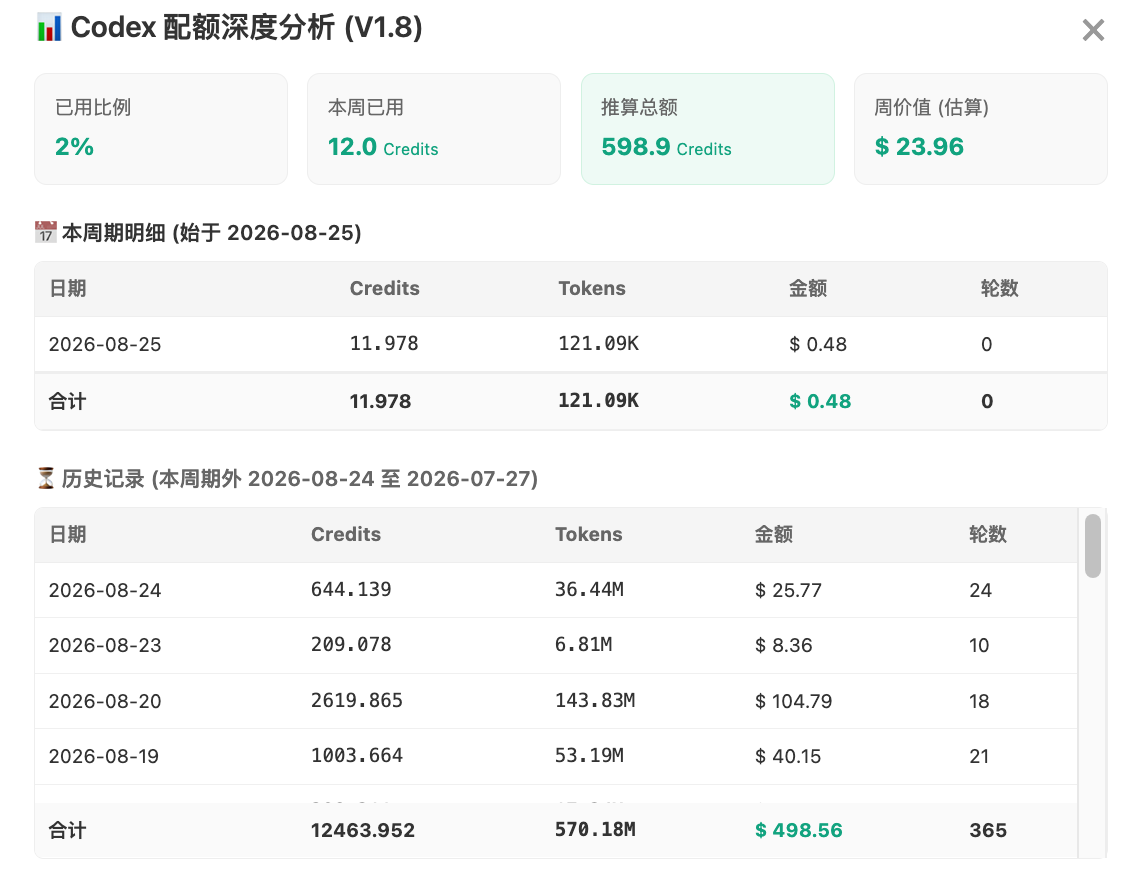This screenshot has height=874, width=1130.
Task: Select the 本周已用 12.0 Credits card
Action: pyautogui.click(x=434, y=129)
